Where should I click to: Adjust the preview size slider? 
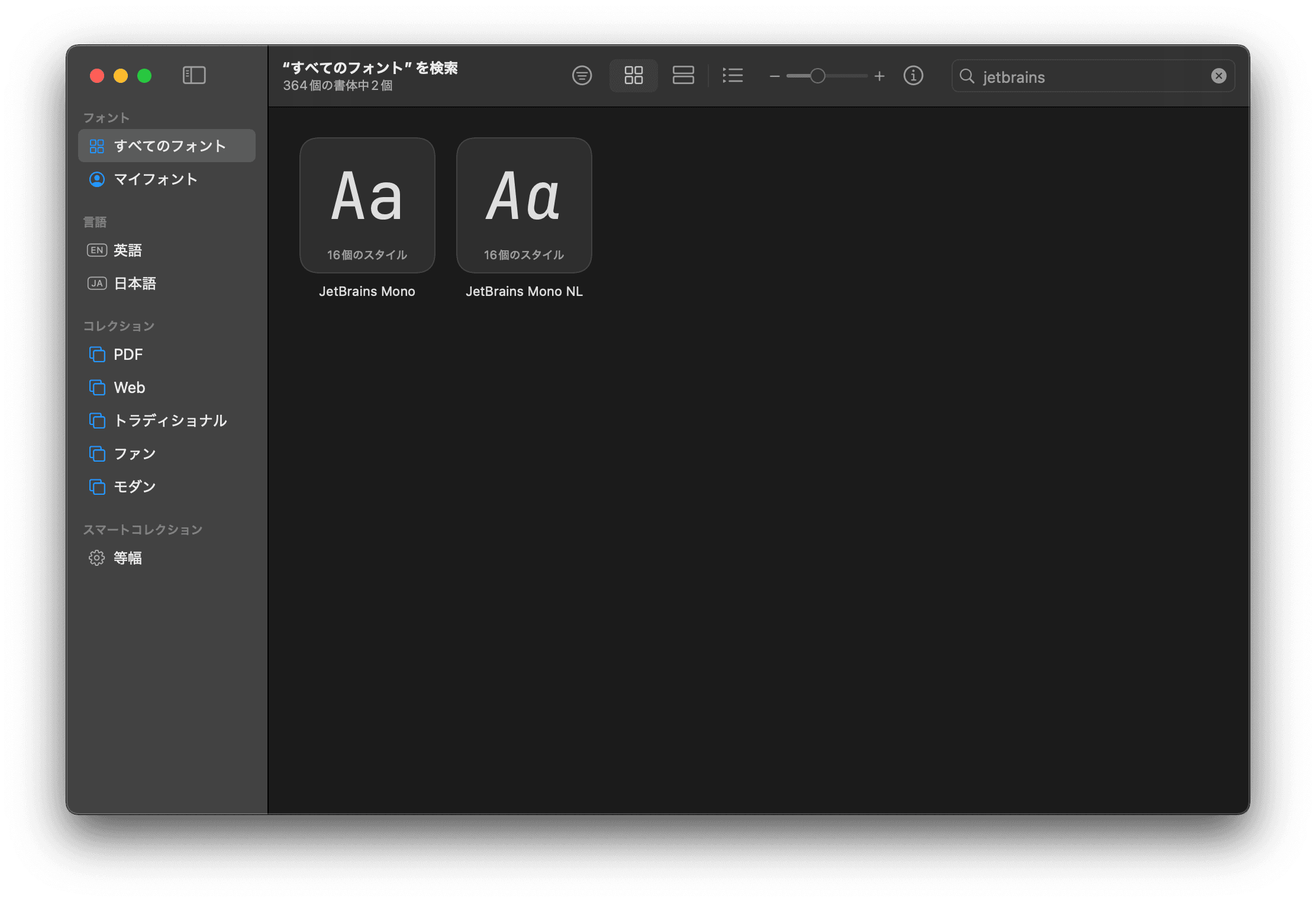pos(817,76)
